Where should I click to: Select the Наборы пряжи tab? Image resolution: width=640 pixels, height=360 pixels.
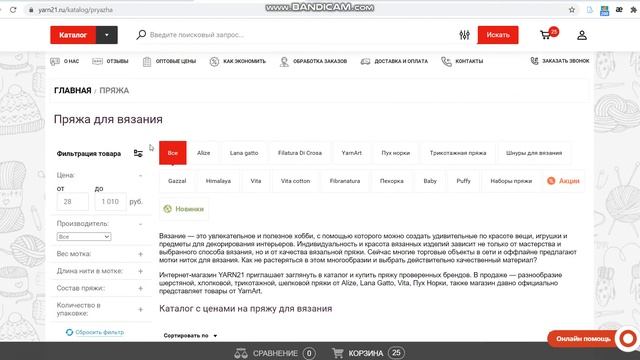pyautogui.click(x=511, y=181)
